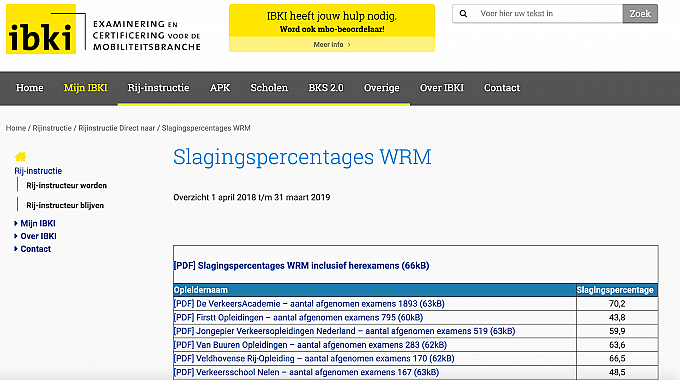
Task: Click the magnifier icon in search box
Action: [463, 13]
